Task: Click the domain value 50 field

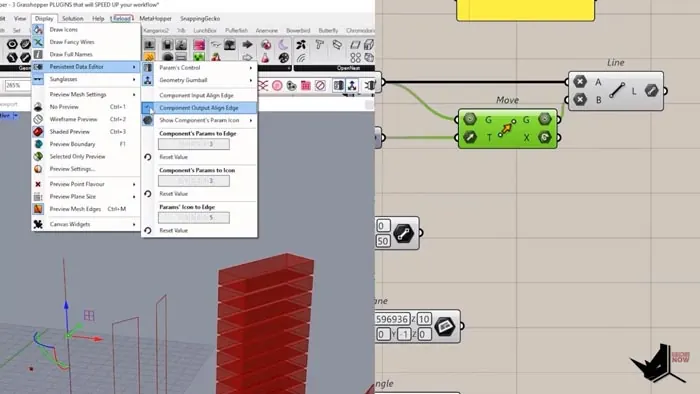Action: [x=383, y=241]
